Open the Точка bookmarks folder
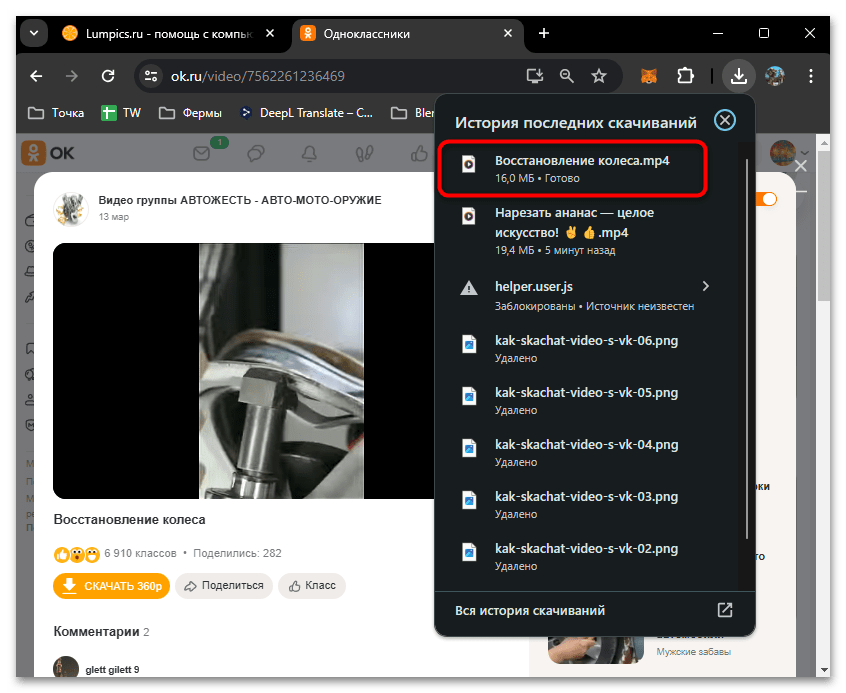Viewport: 846px width, 693px height. click(54, 112)
